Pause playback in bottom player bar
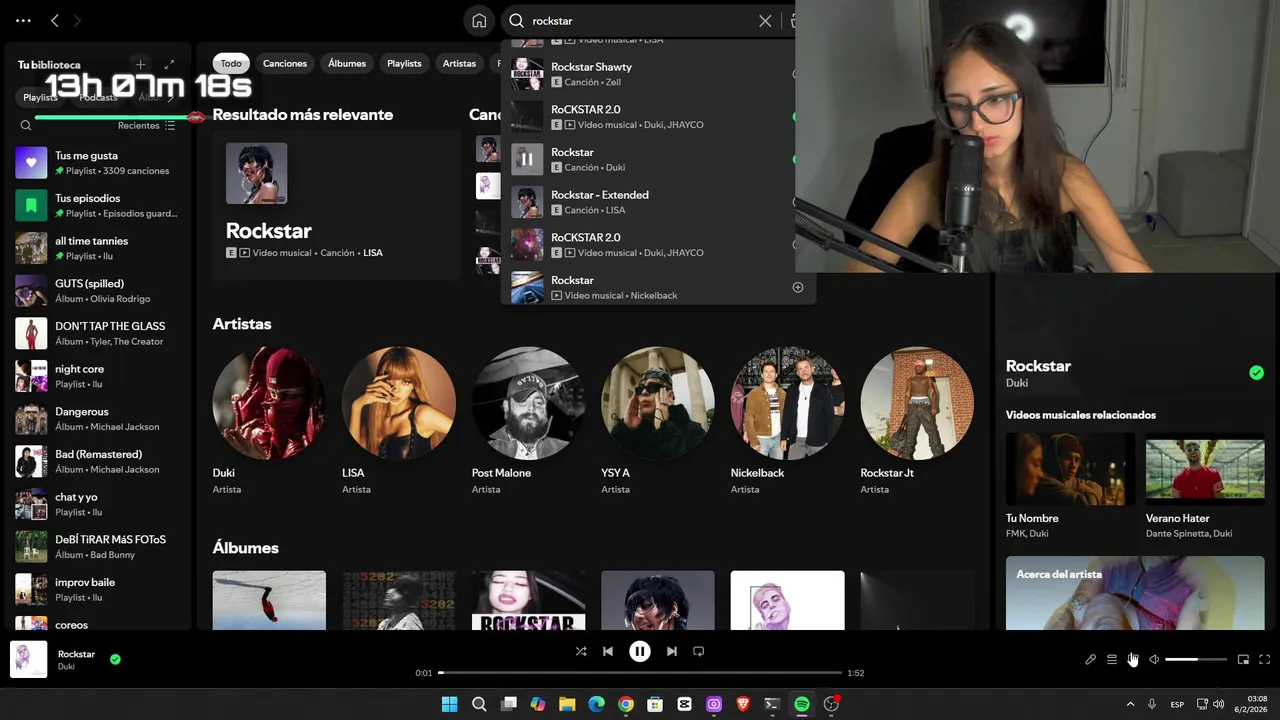Screen dimensions: 1280x720 tap(640, 651)
